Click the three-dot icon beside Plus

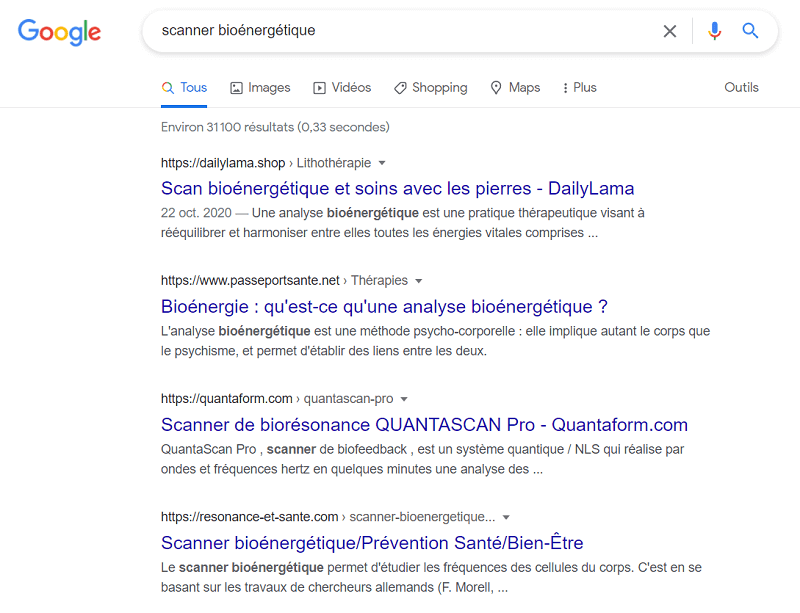(565, 88)
